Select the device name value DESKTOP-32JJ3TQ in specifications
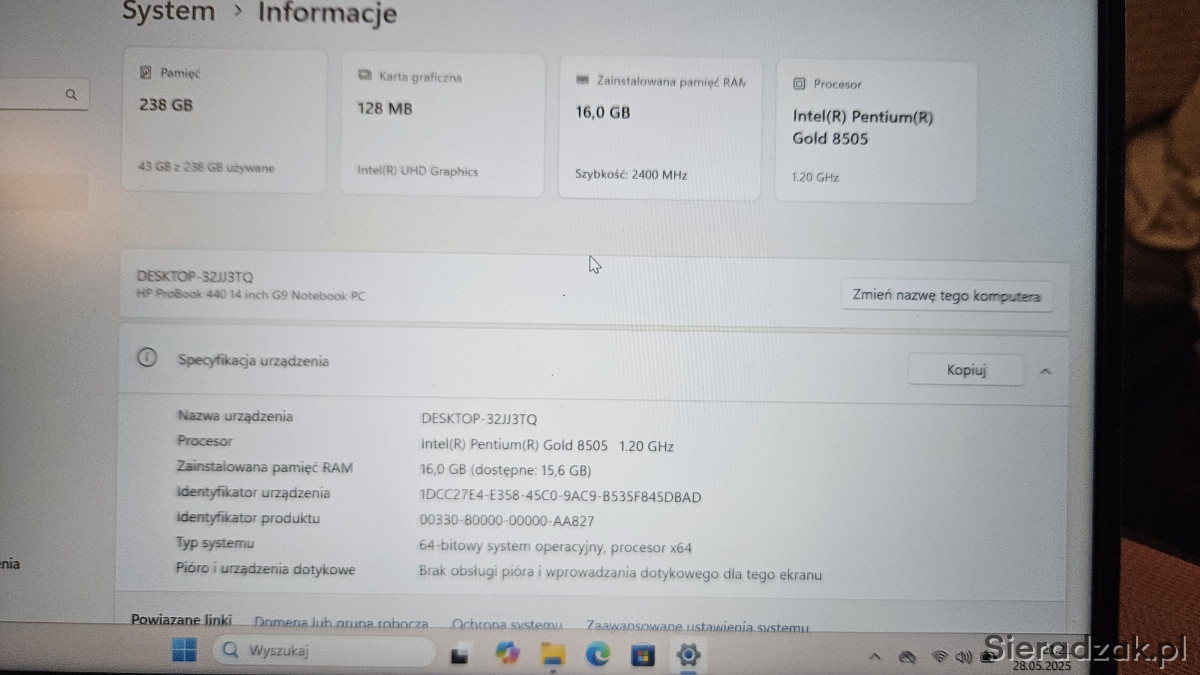Image resolution: width=1200 pixels, height=675 pixels. click(479, 420)
